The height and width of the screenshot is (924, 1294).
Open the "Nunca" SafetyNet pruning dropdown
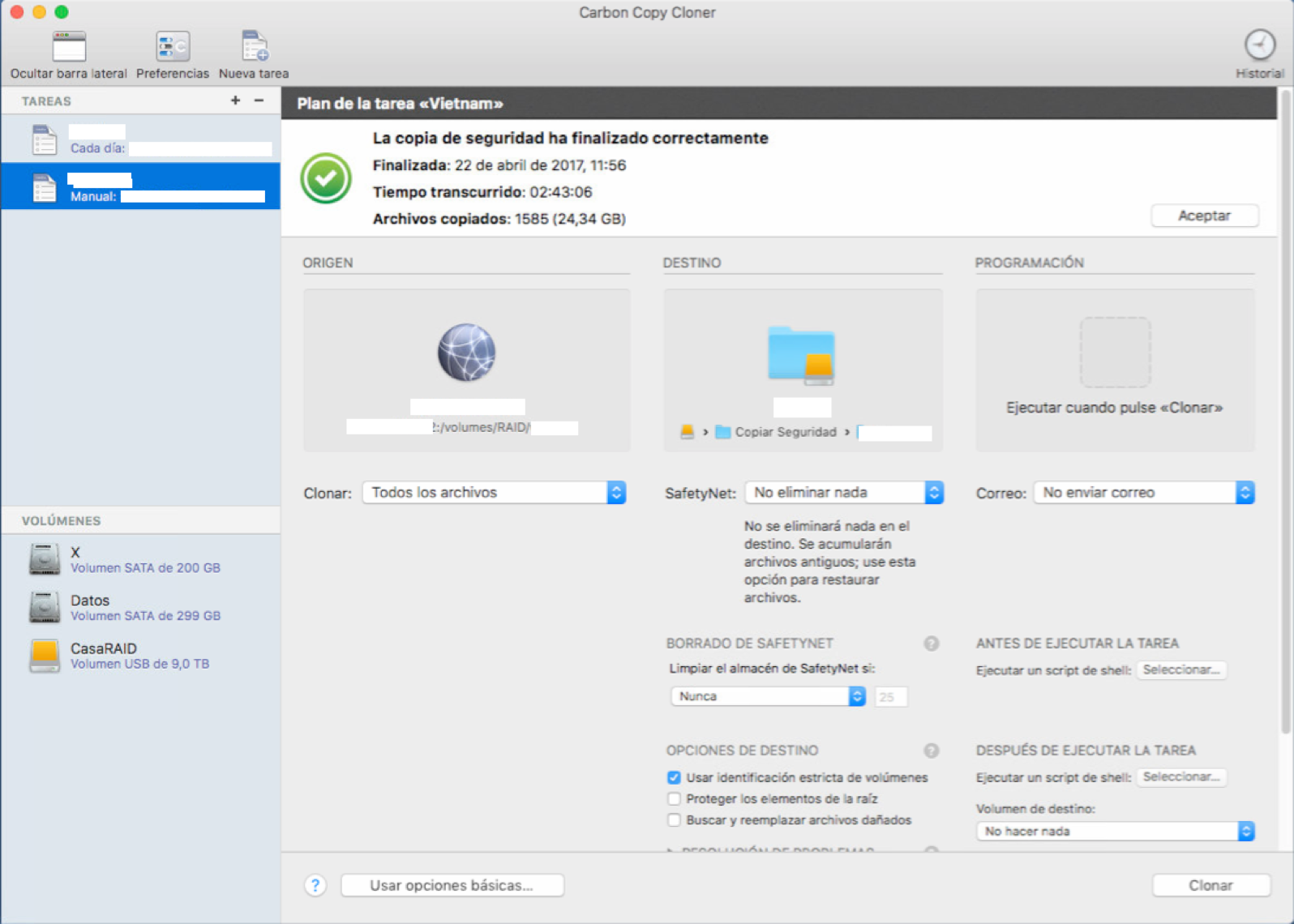click(768, 696)
